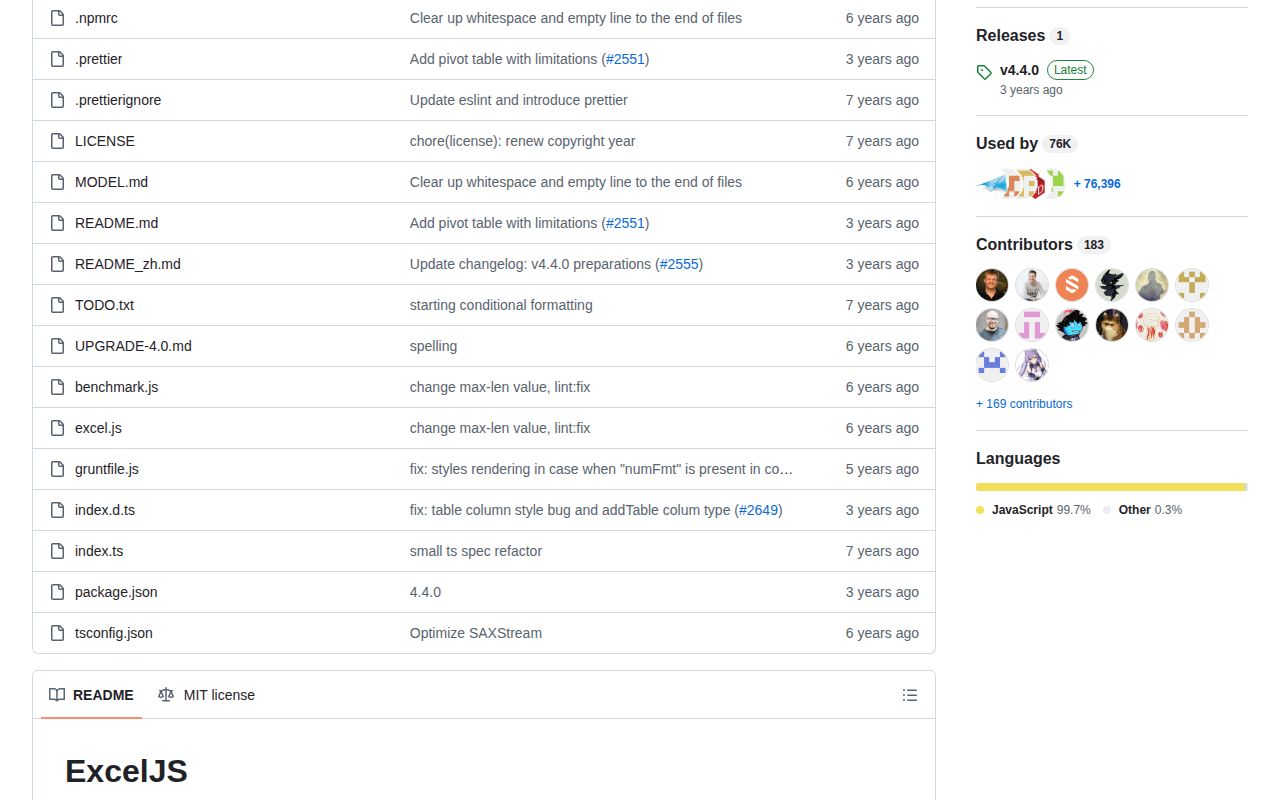The height and width of the screenshot is (800, 1280).
Task: Click the file icon beside benchmark.js
Action: coord(58,387)
